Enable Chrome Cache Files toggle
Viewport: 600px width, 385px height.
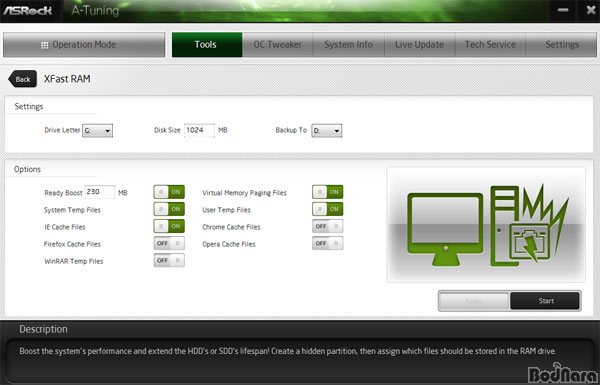[328, 227]
